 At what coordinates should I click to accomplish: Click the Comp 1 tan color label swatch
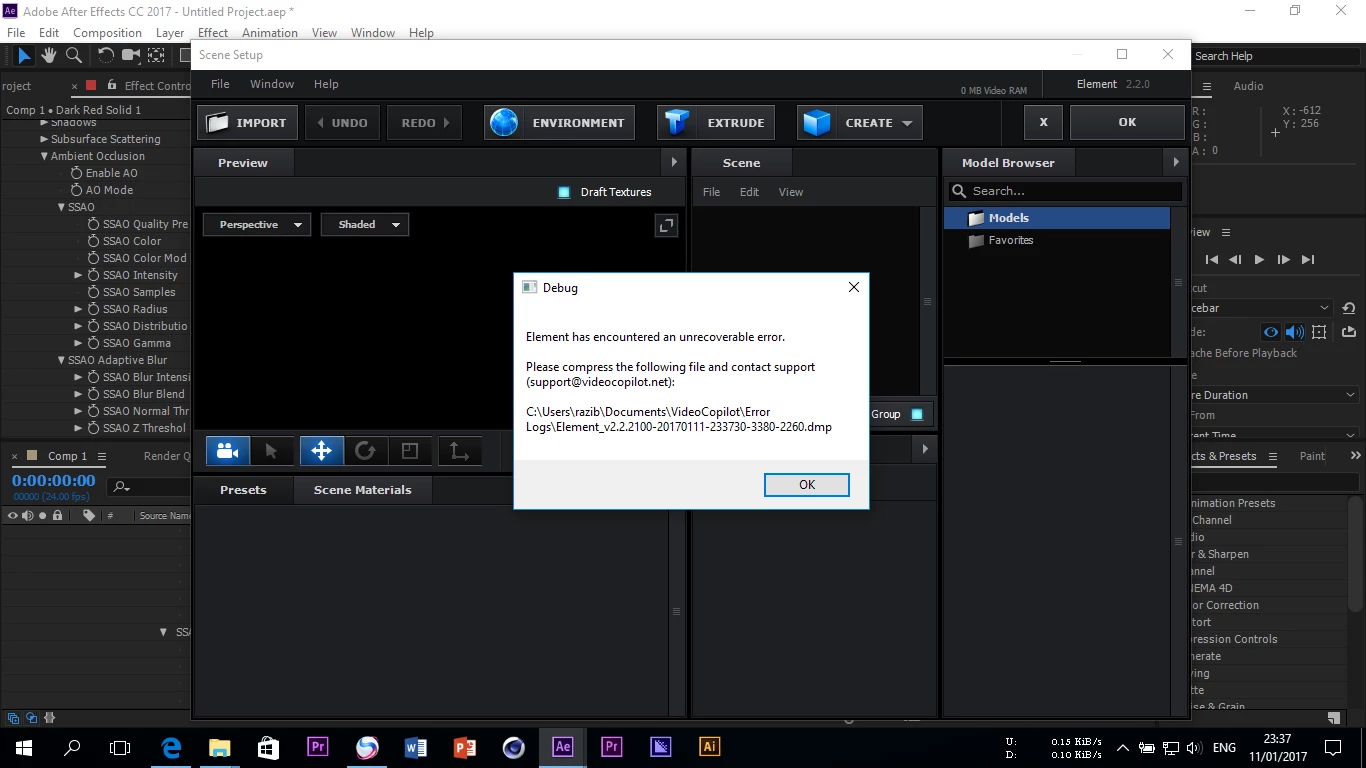tap(32, 456)
